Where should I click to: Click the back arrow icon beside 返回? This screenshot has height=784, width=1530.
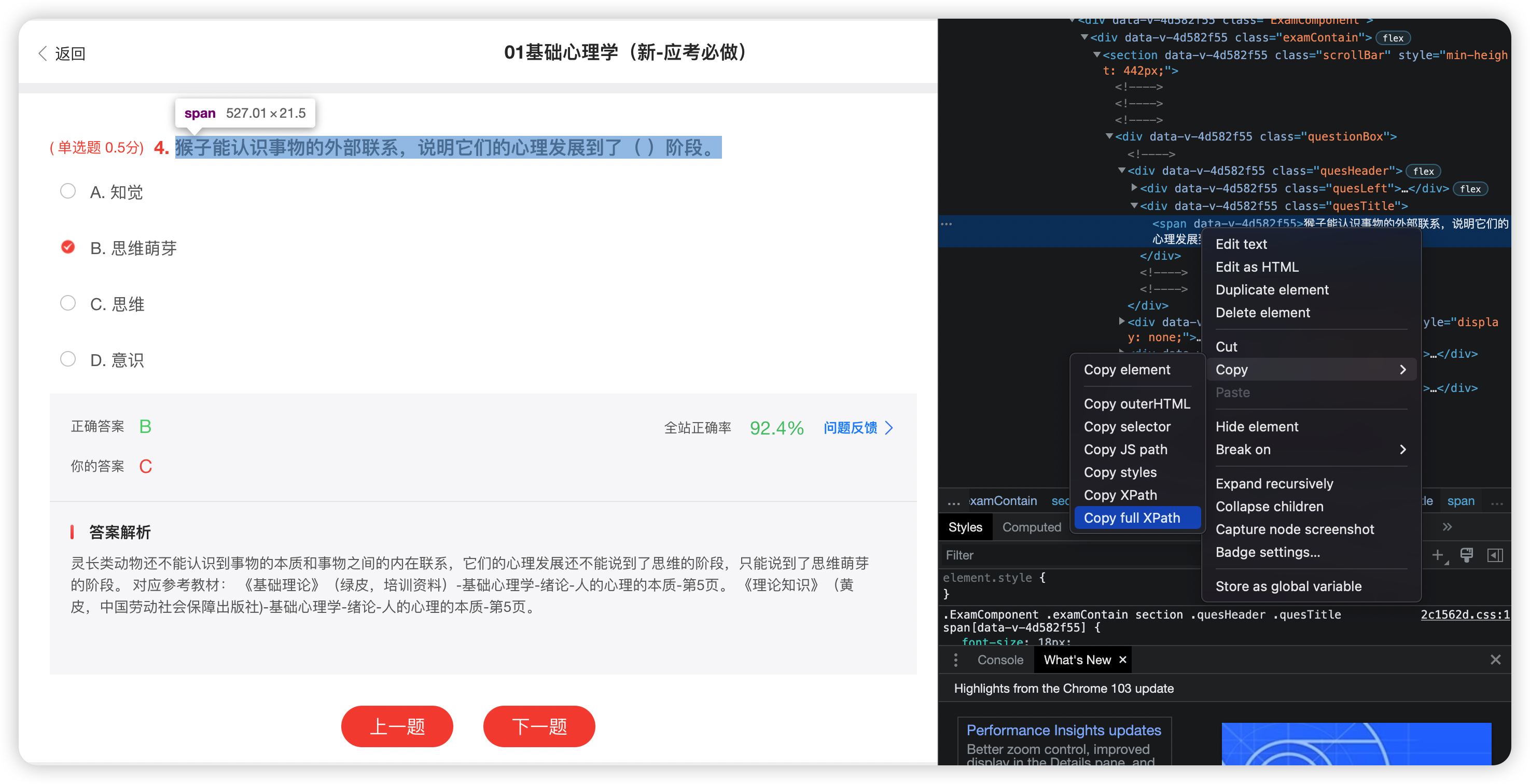tap(43, 53)
